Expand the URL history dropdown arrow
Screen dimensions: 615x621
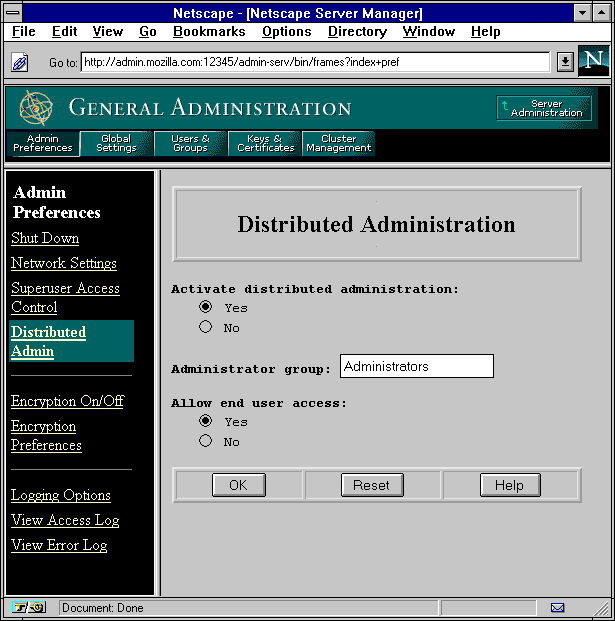(x=564, y=62)
